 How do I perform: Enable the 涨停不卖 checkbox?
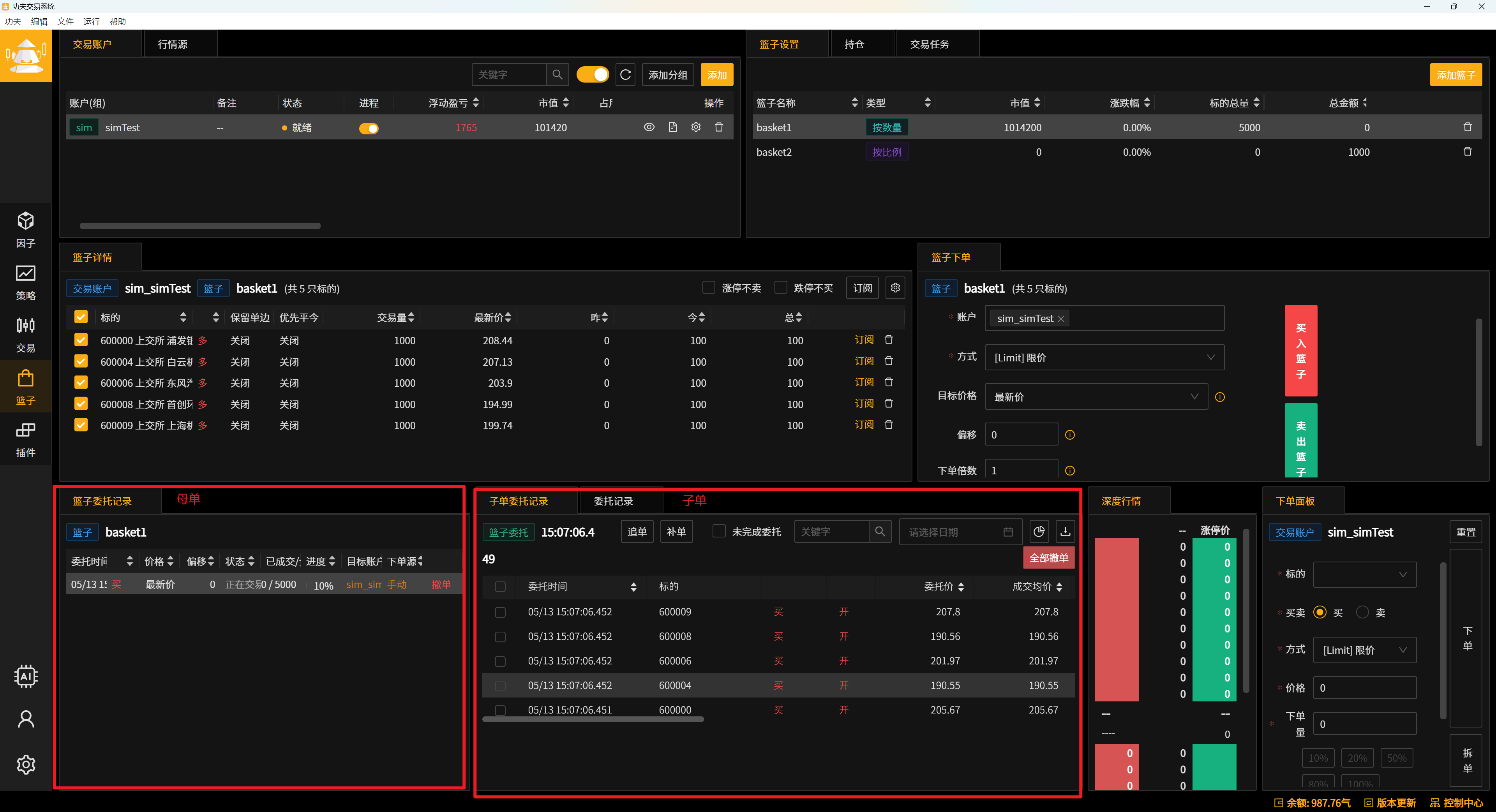pos(709,287)
